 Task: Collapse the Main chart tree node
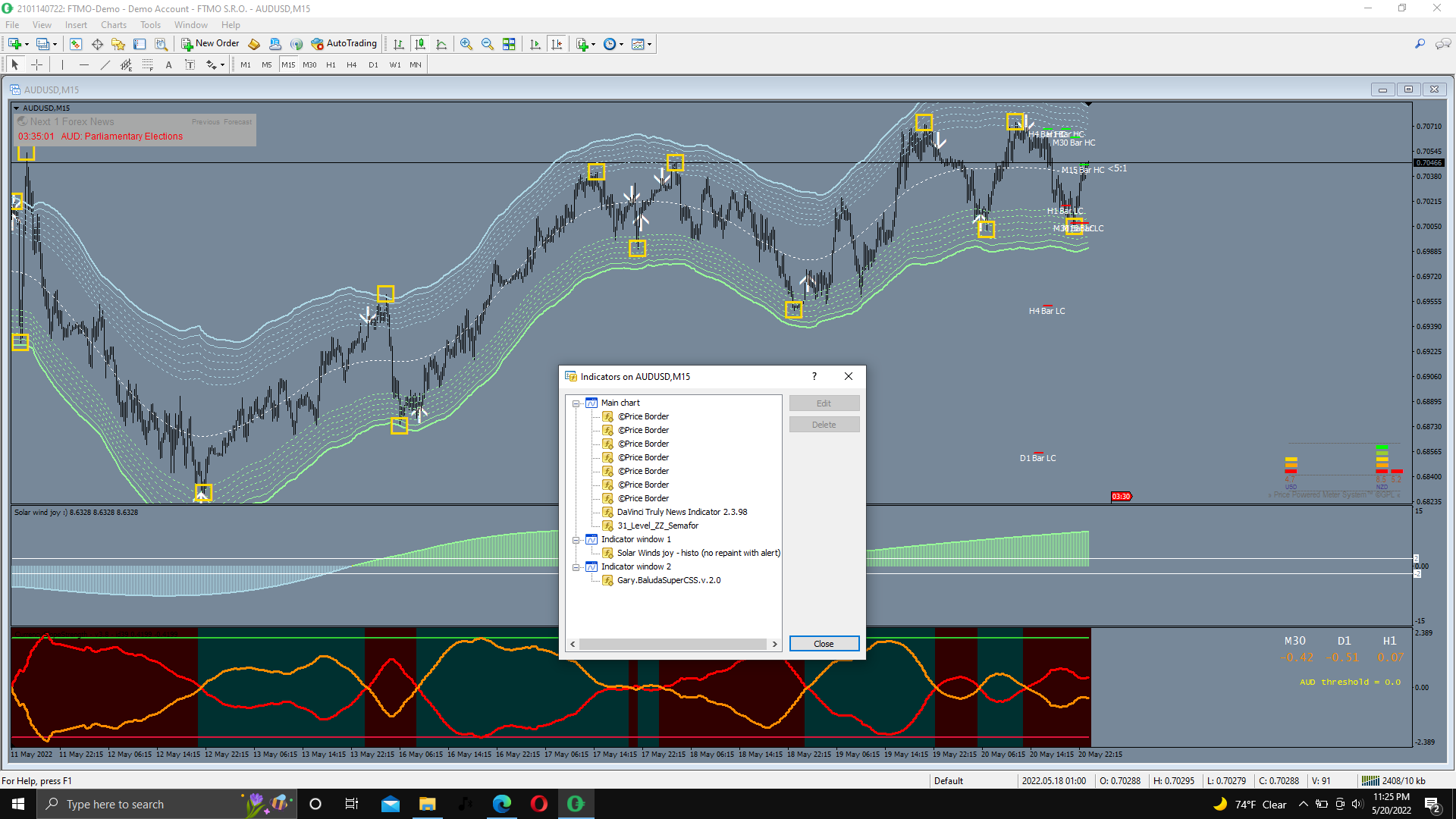(576, 403)
